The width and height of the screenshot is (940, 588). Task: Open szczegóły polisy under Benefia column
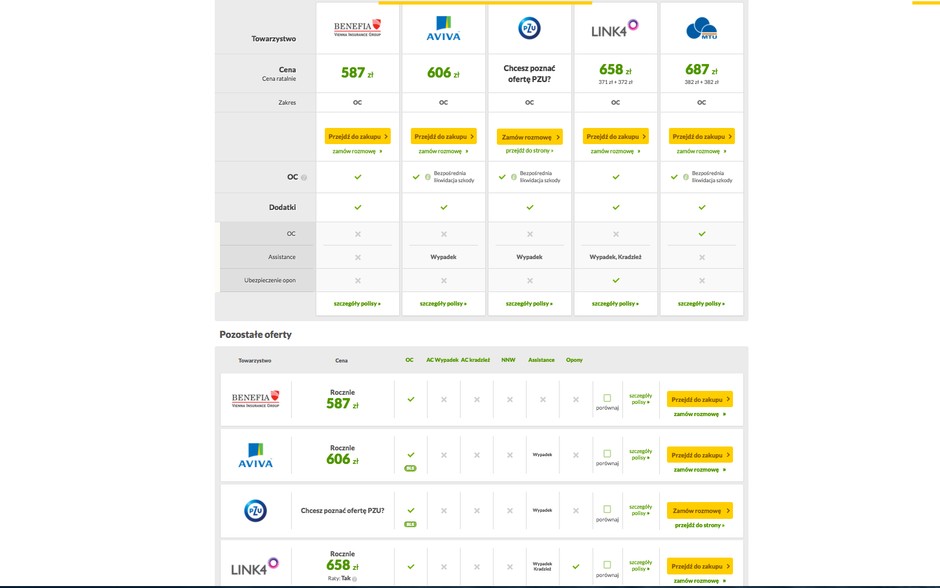click(357, 304)
